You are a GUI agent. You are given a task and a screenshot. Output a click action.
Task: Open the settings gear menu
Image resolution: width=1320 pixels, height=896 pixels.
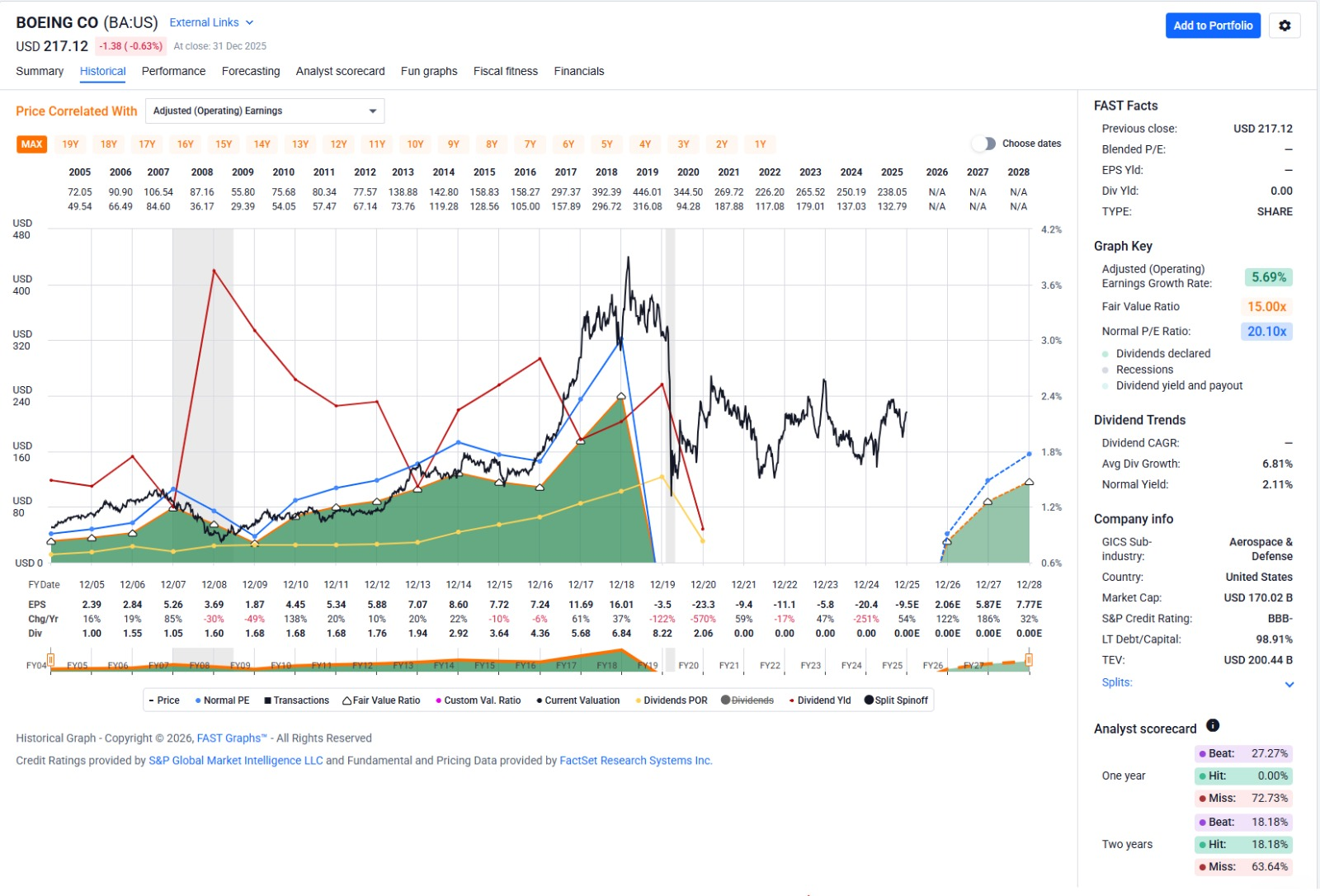pos(1285,26)
